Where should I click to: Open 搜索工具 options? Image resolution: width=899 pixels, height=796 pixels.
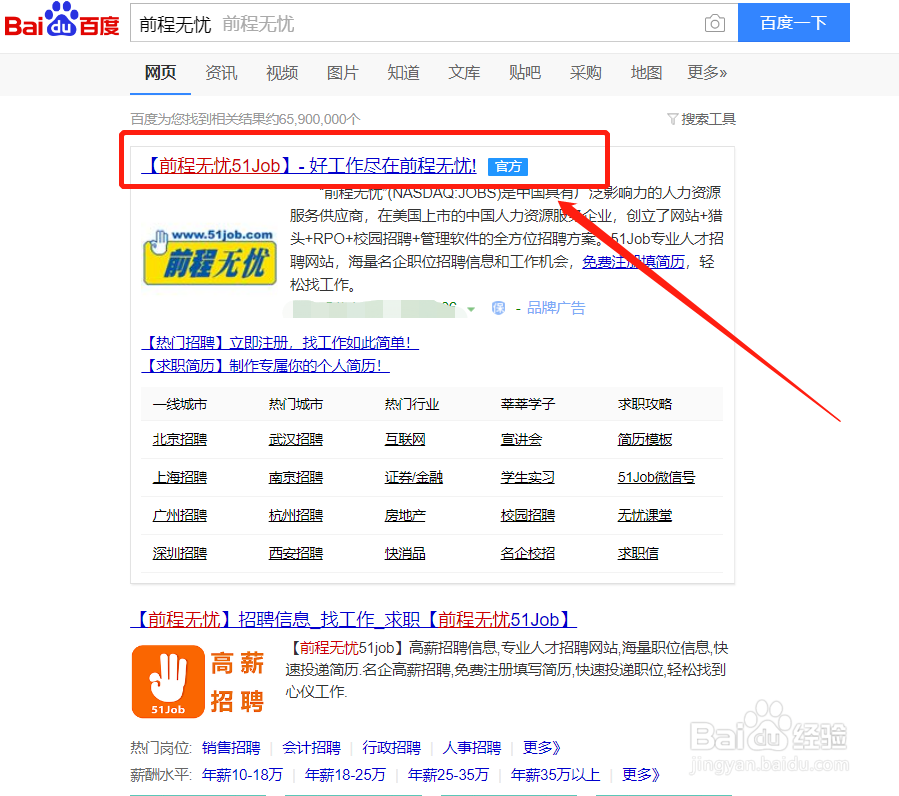pyautogui.click(x=708, y=119)
